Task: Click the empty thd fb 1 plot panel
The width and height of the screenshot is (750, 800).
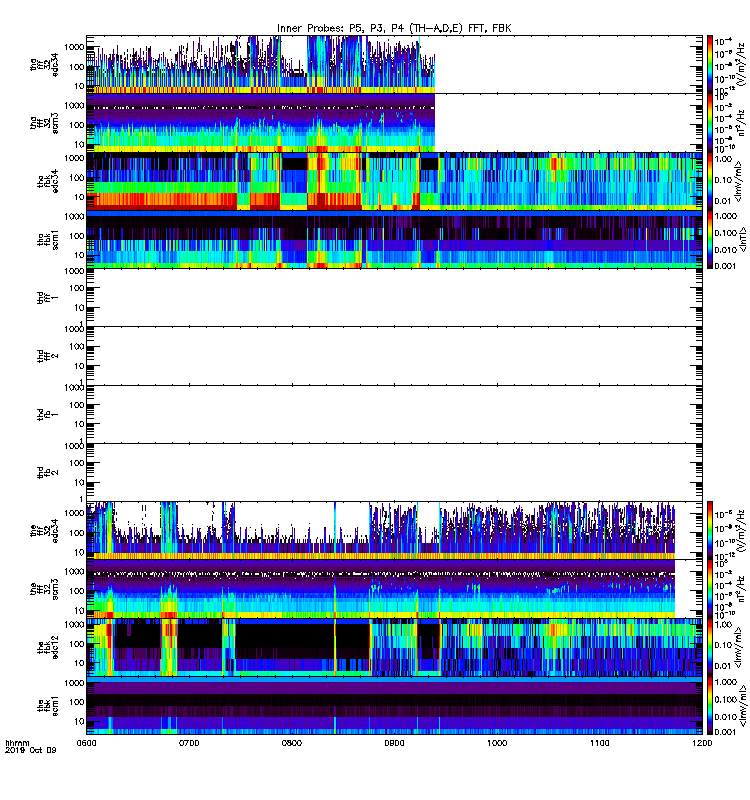Action: click(x=394, y=414)
